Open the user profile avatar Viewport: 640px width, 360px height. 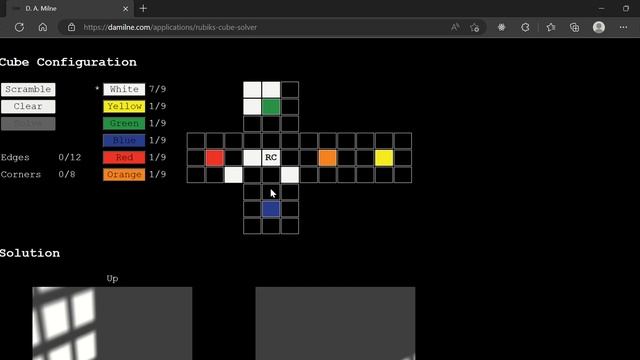point(599,27)
